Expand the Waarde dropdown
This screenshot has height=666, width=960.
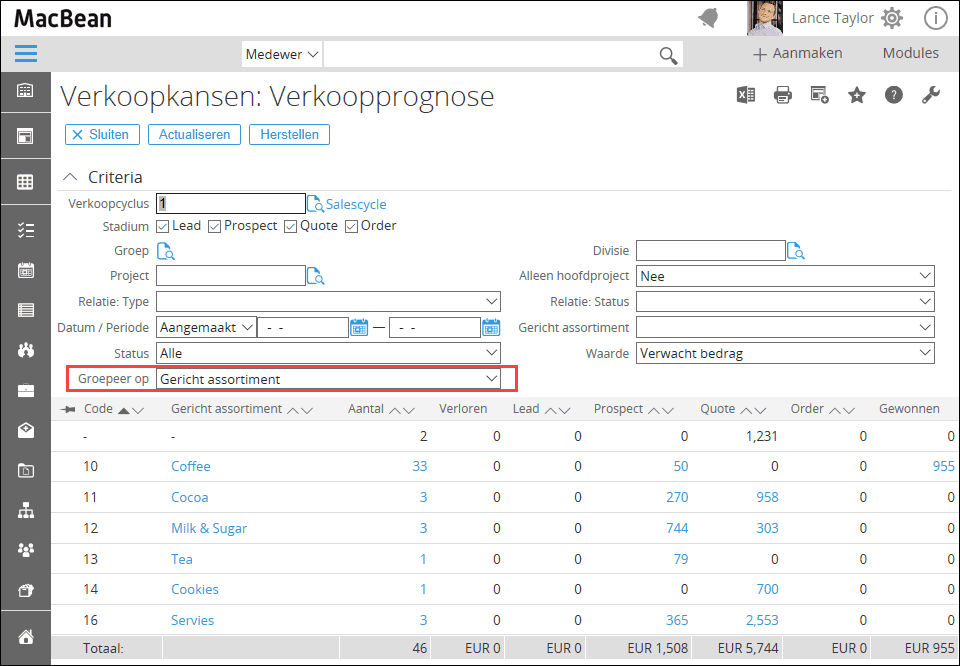pos(785,353)
